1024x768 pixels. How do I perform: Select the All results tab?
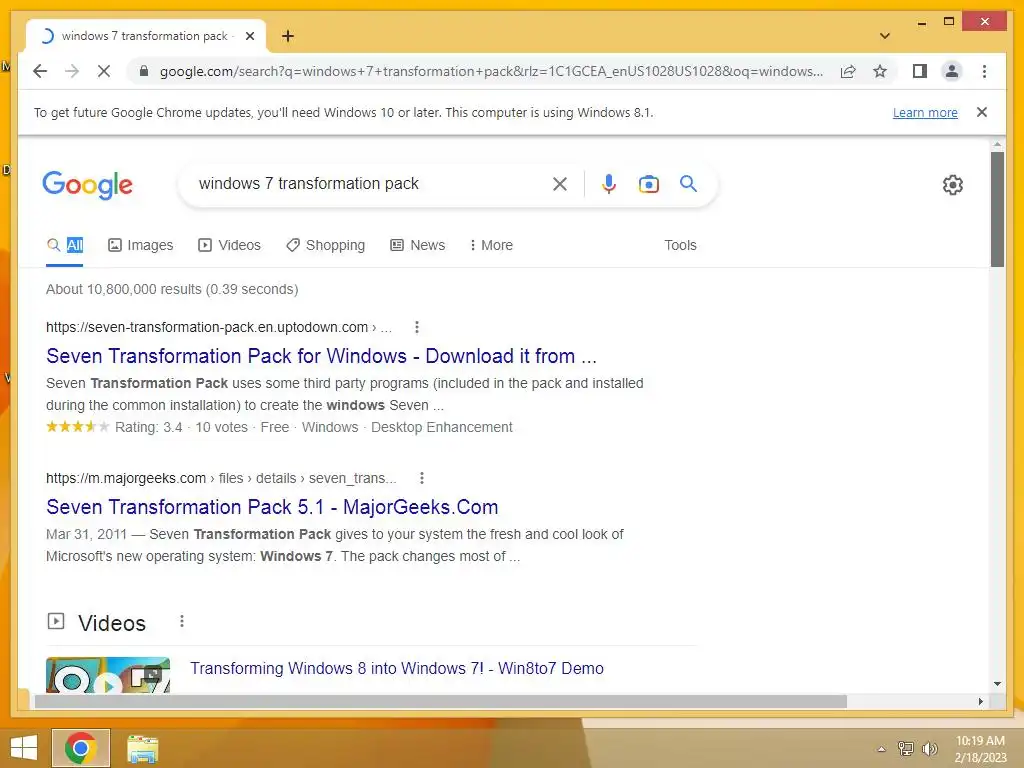(65, 246)
